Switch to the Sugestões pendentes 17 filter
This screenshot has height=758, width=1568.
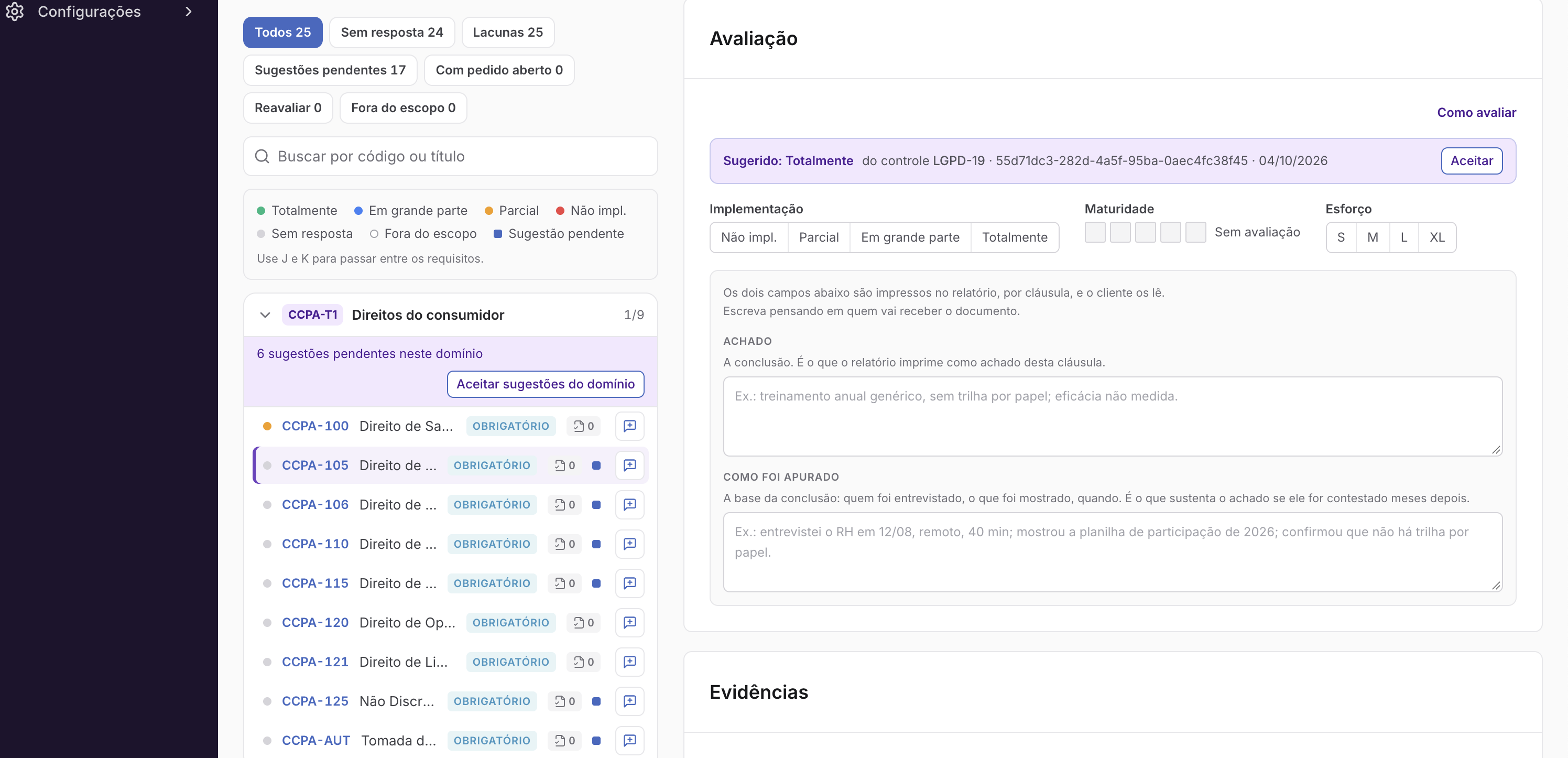click(x=330, y=70)
